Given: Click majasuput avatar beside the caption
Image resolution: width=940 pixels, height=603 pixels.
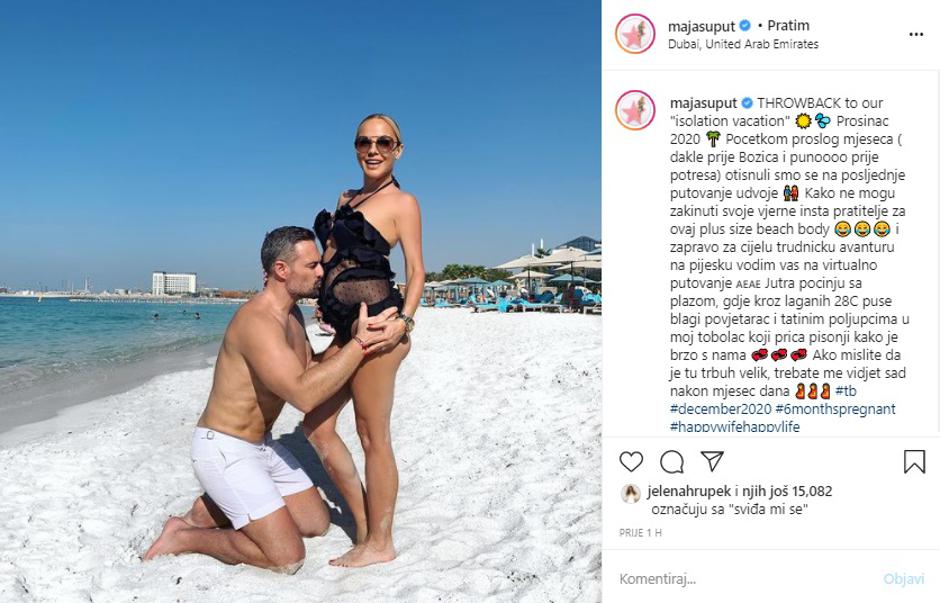Looking at the screenshot, I should tap(635, 110).
